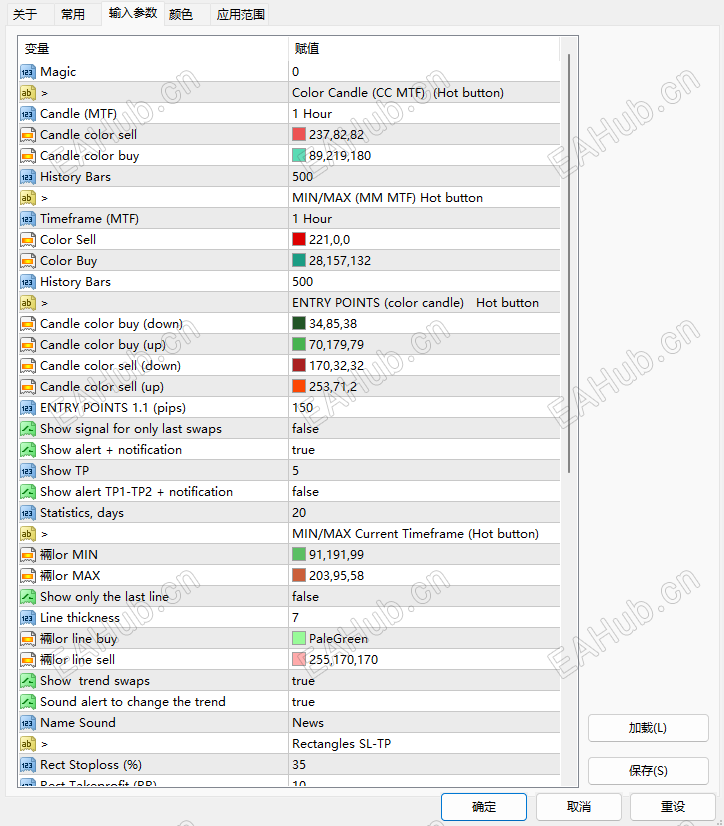This screenshot has width=724, height=826.
Task: Open the 关于 tab
Action: [25, 15]
